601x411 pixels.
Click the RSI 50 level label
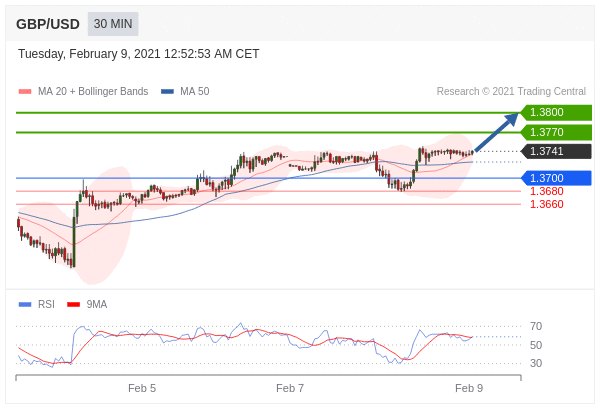536,345
